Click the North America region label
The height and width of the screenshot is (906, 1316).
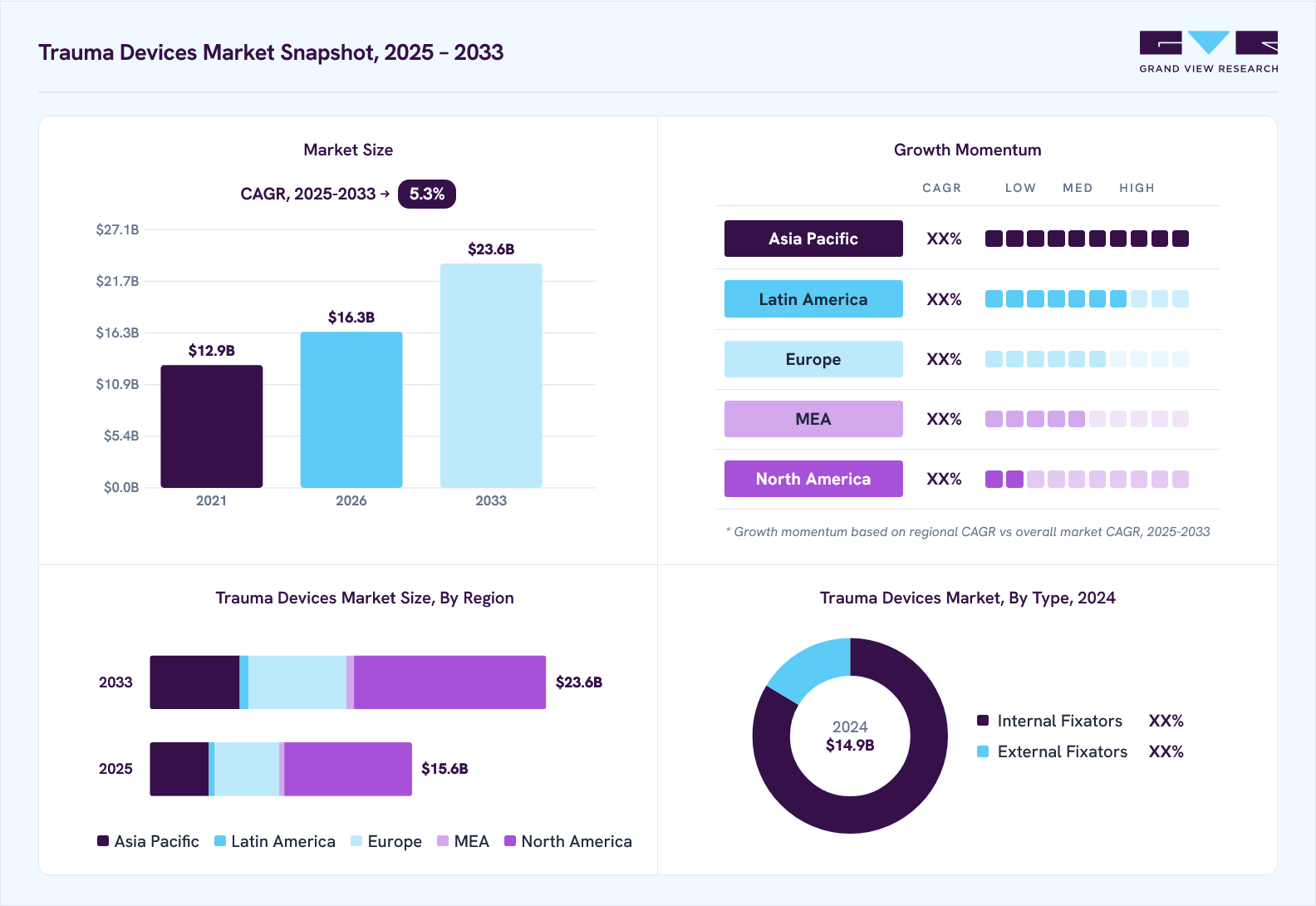point(813,479)
